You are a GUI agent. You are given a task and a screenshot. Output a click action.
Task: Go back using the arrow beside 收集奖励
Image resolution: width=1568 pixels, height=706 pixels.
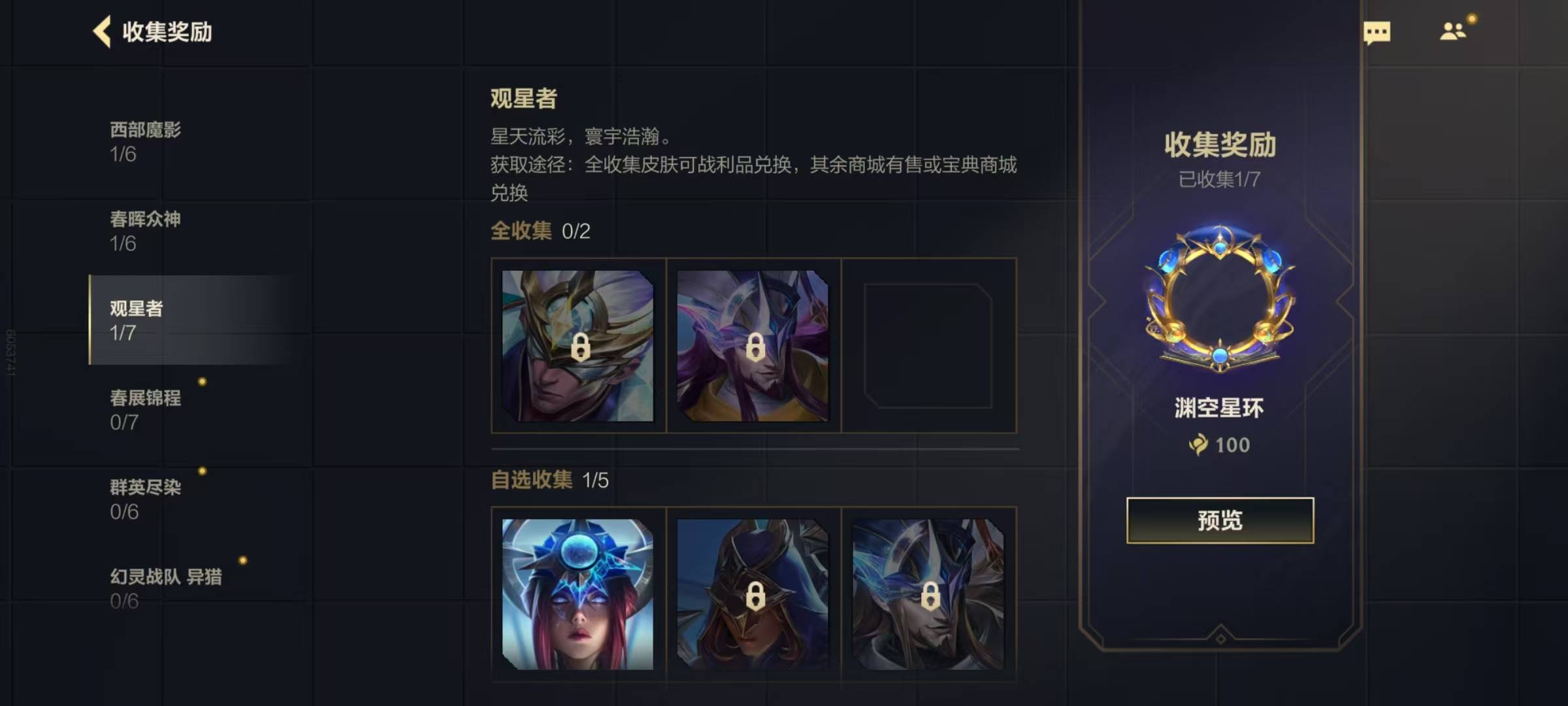click(102, 31)
